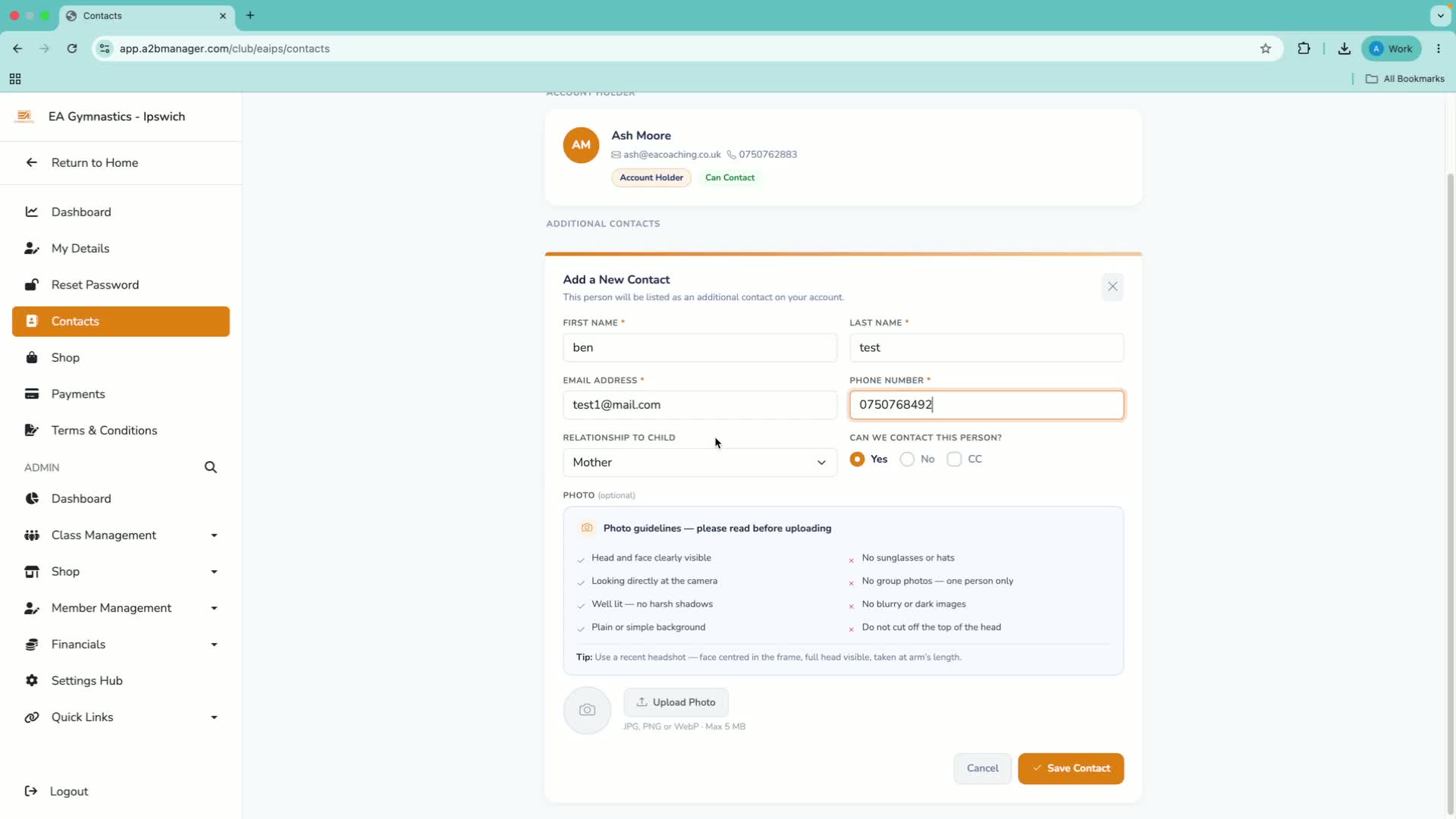Click the admin search magnifier icon

click(x=211, y=467)
